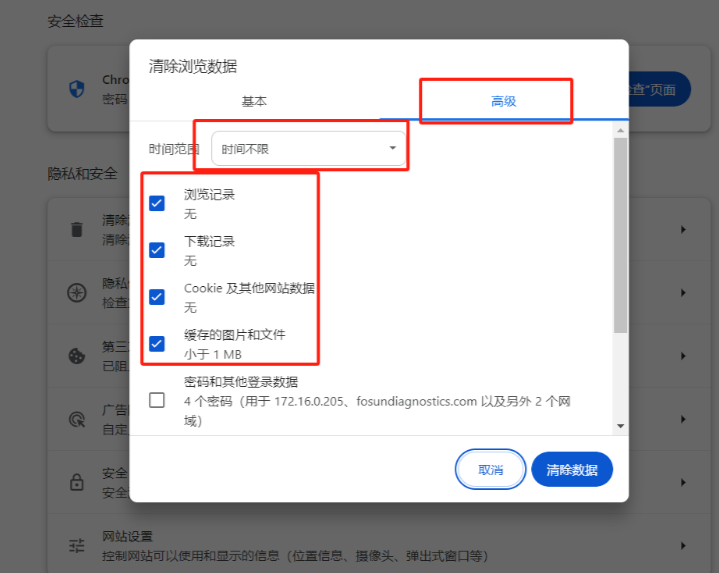Viewport: 719px width, 573px height.
Task: Click the 4 个密码 description text
Action: [x=377, y=411]
